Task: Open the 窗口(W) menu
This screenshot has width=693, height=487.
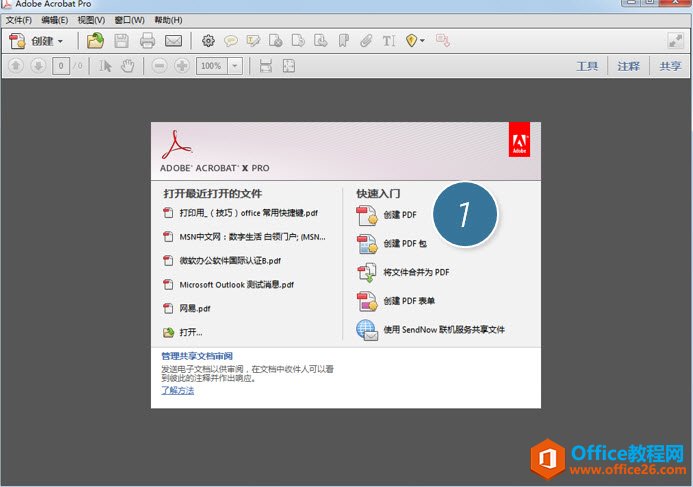Action: pyautogui.click(x=129, y=20)
